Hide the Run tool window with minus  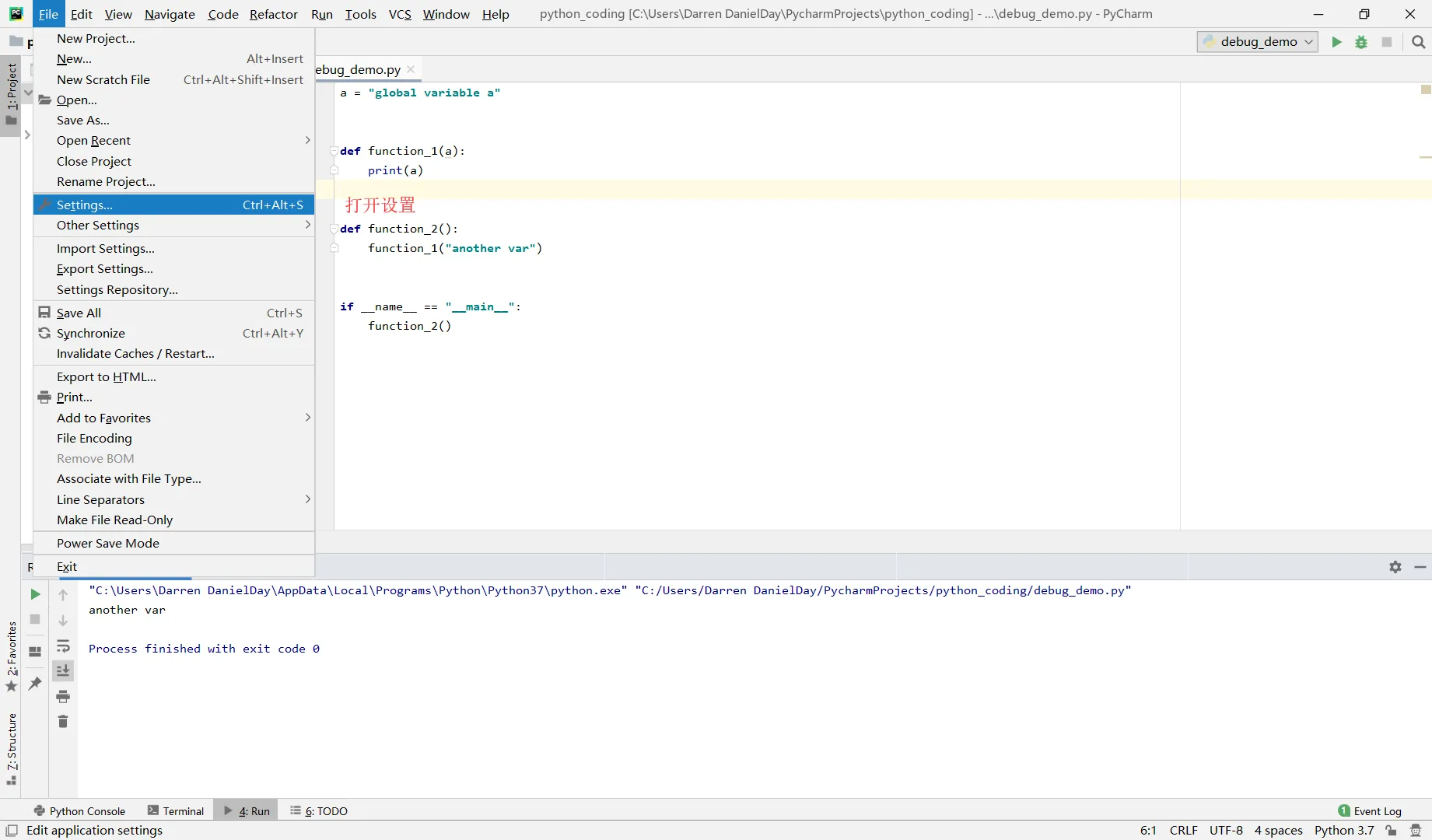click(1420, 567)
